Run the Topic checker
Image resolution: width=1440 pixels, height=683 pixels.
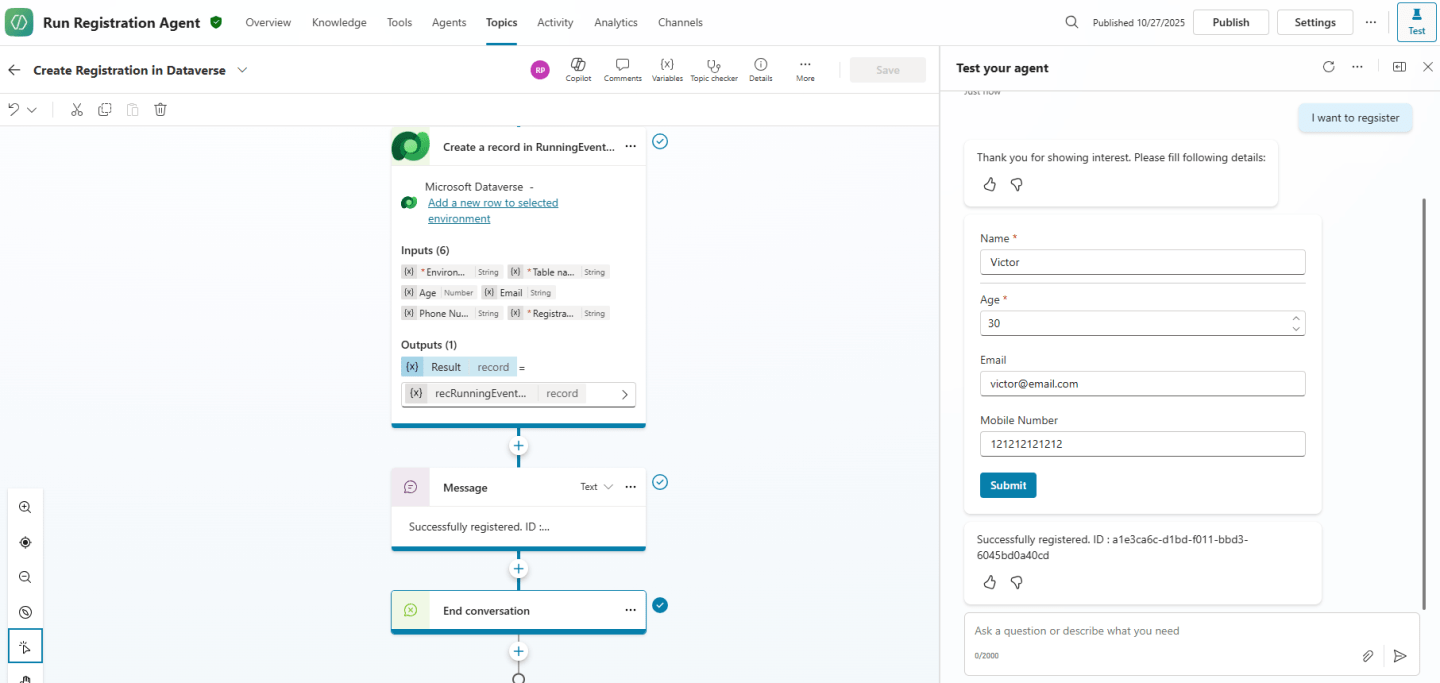(x=713, y=69)
